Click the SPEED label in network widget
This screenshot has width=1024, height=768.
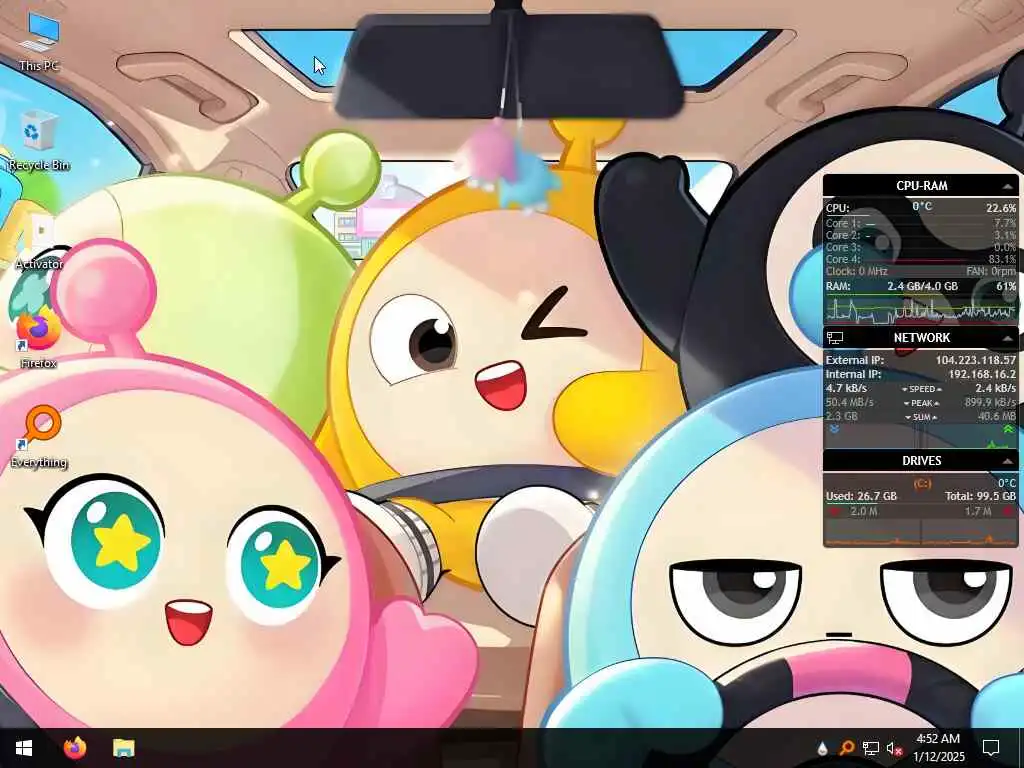tap(921, 389)
